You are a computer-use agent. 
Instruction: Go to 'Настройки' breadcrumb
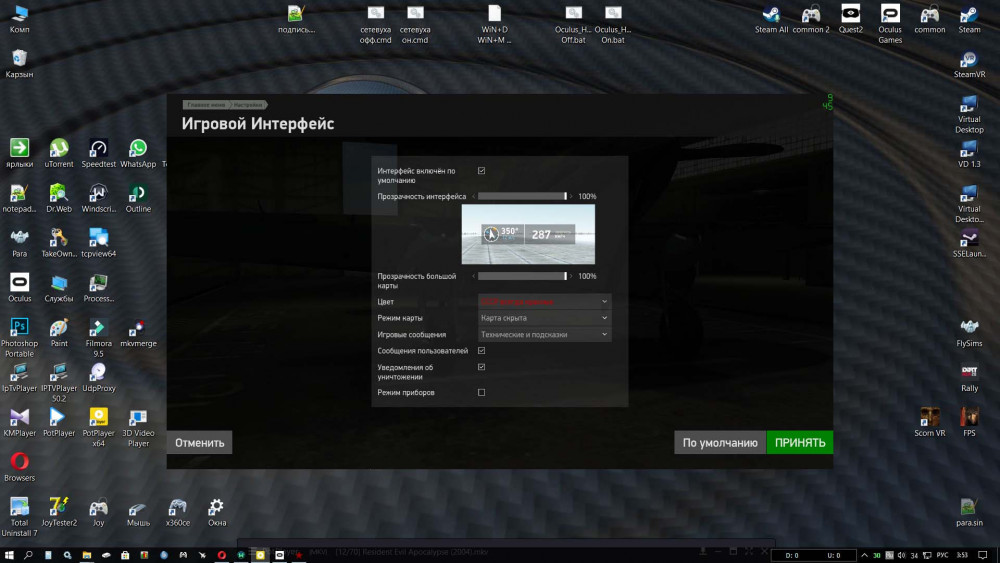248,105
